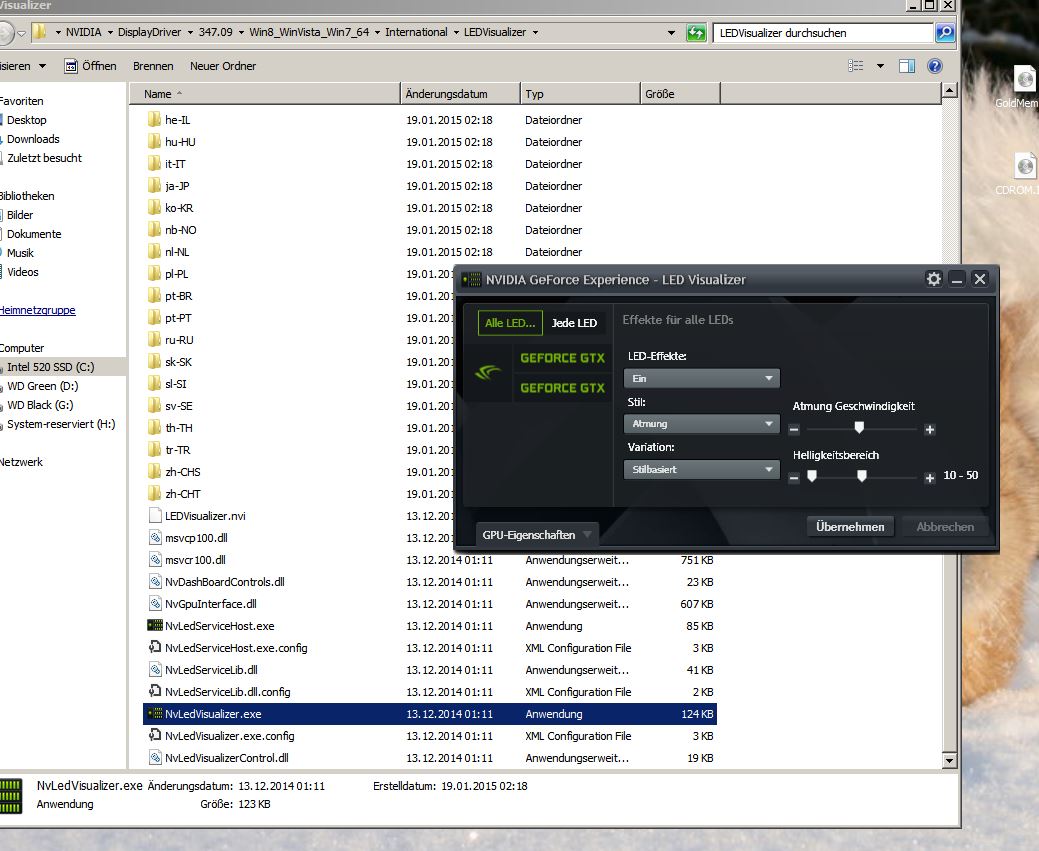Open LED Visualizer settings gear icon

pyautogui.click(x=934, y=279)
